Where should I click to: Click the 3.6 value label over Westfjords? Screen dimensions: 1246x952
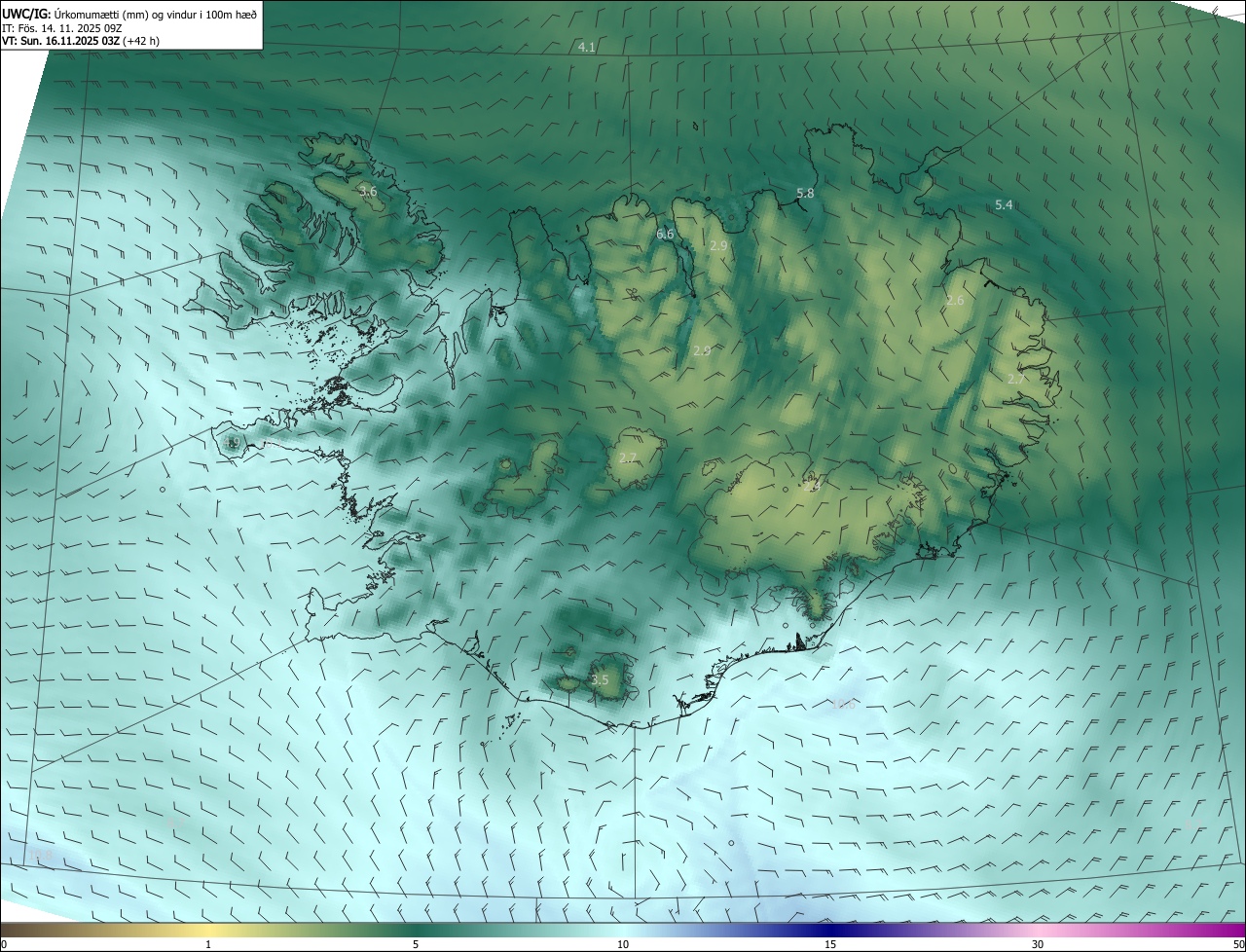pos(368,192)
